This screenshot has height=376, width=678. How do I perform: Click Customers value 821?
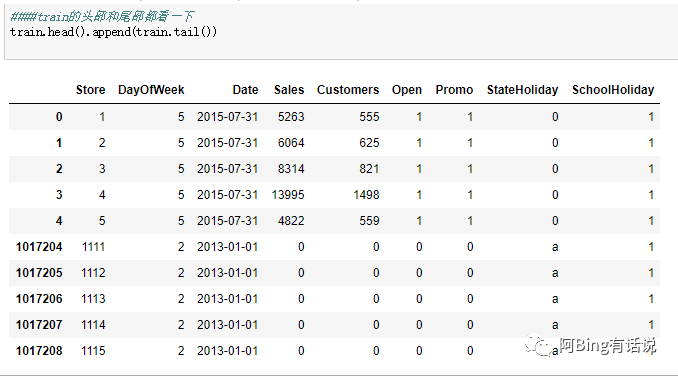click(369, 169)
